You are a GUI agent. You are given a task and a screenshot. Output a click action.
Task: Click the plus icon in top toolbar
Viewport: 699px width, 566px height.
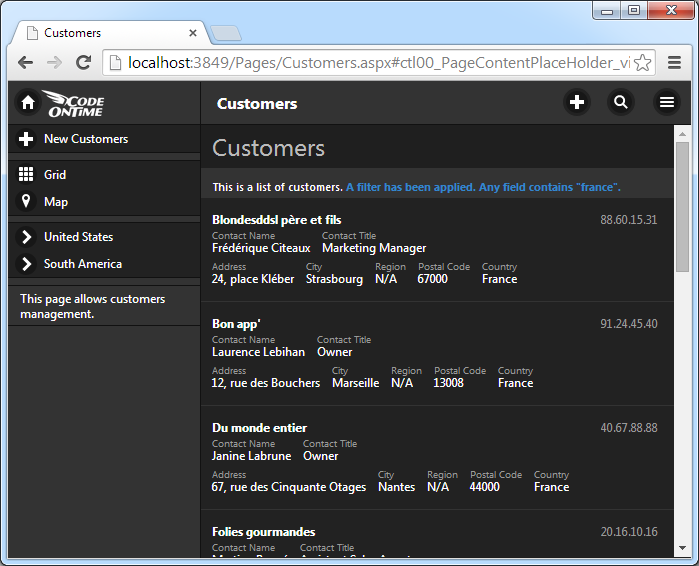[576, 102]
